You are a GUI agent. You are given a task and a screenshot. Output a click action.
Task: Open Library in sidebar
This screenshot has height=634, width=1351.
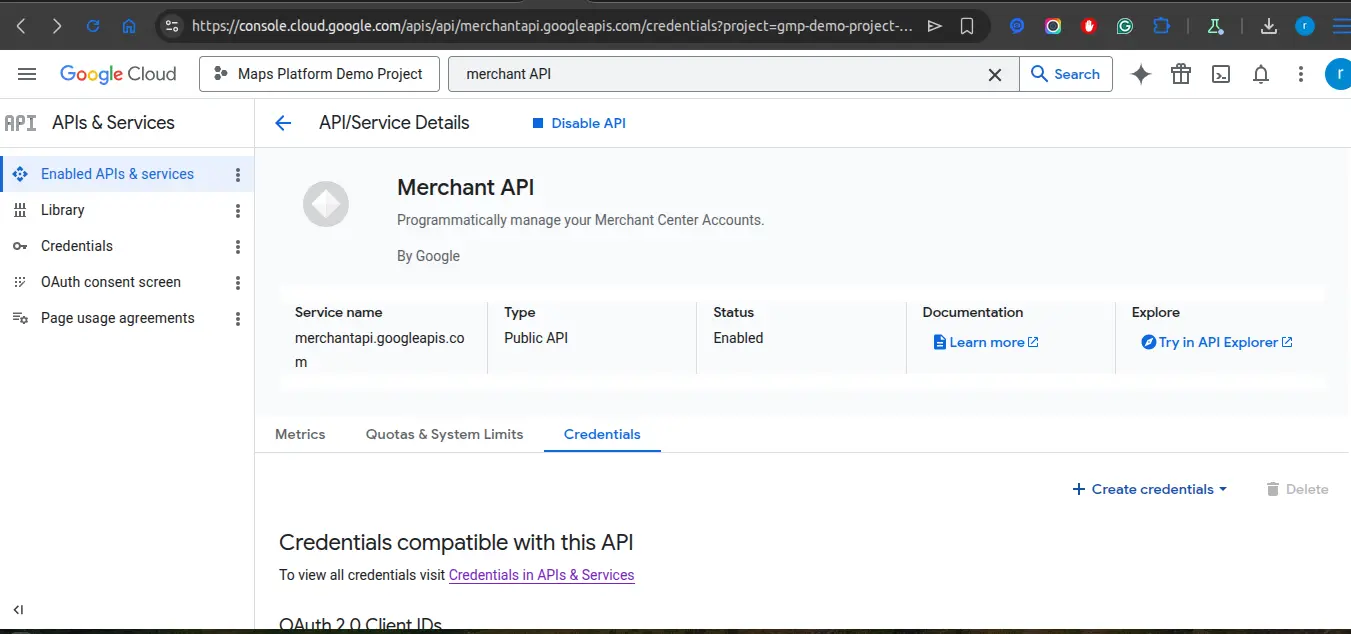[62, 210]
